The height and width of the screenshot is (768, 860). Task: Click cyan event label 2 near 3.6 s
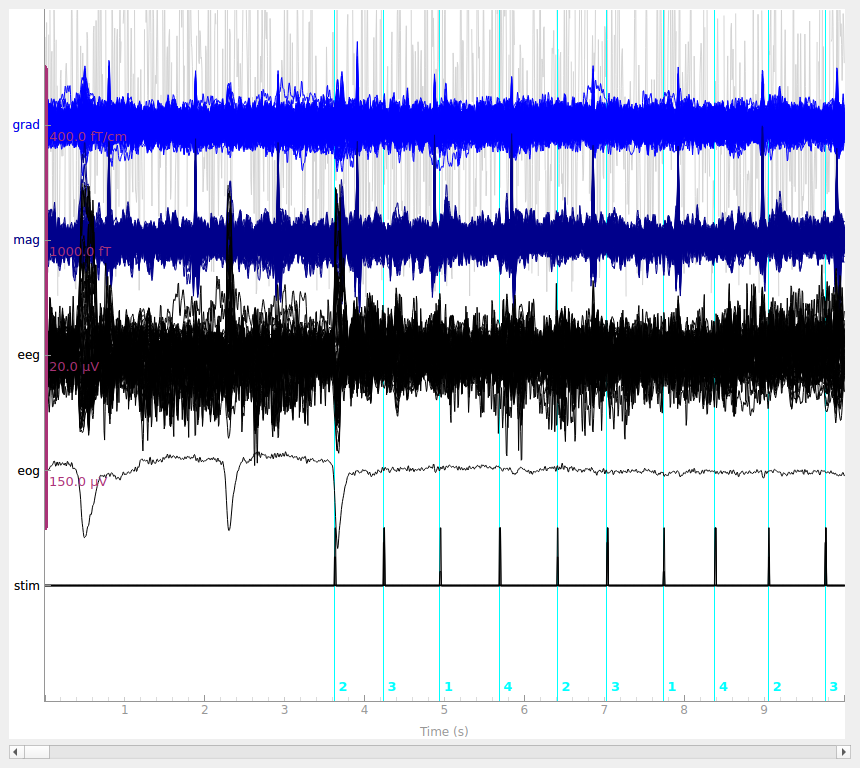pyautogui.click(x=343, y=687)
